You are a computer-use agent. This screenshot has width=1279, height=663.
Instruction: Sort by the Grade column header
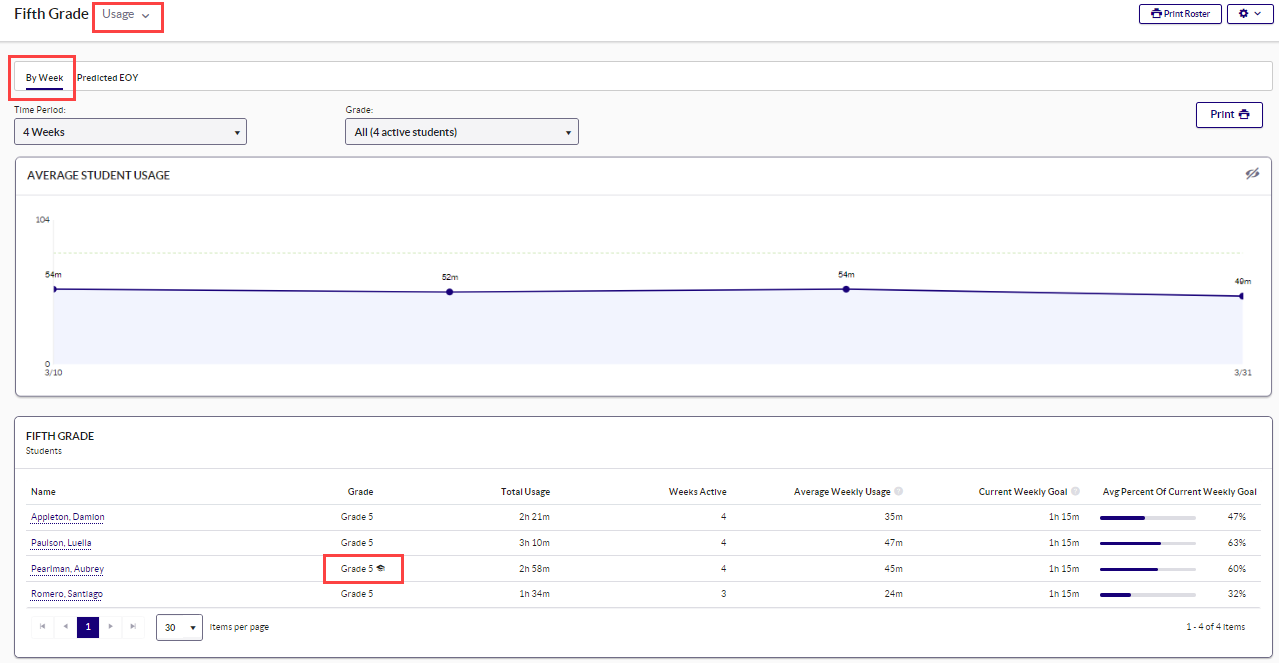click(x=360, y=492)
